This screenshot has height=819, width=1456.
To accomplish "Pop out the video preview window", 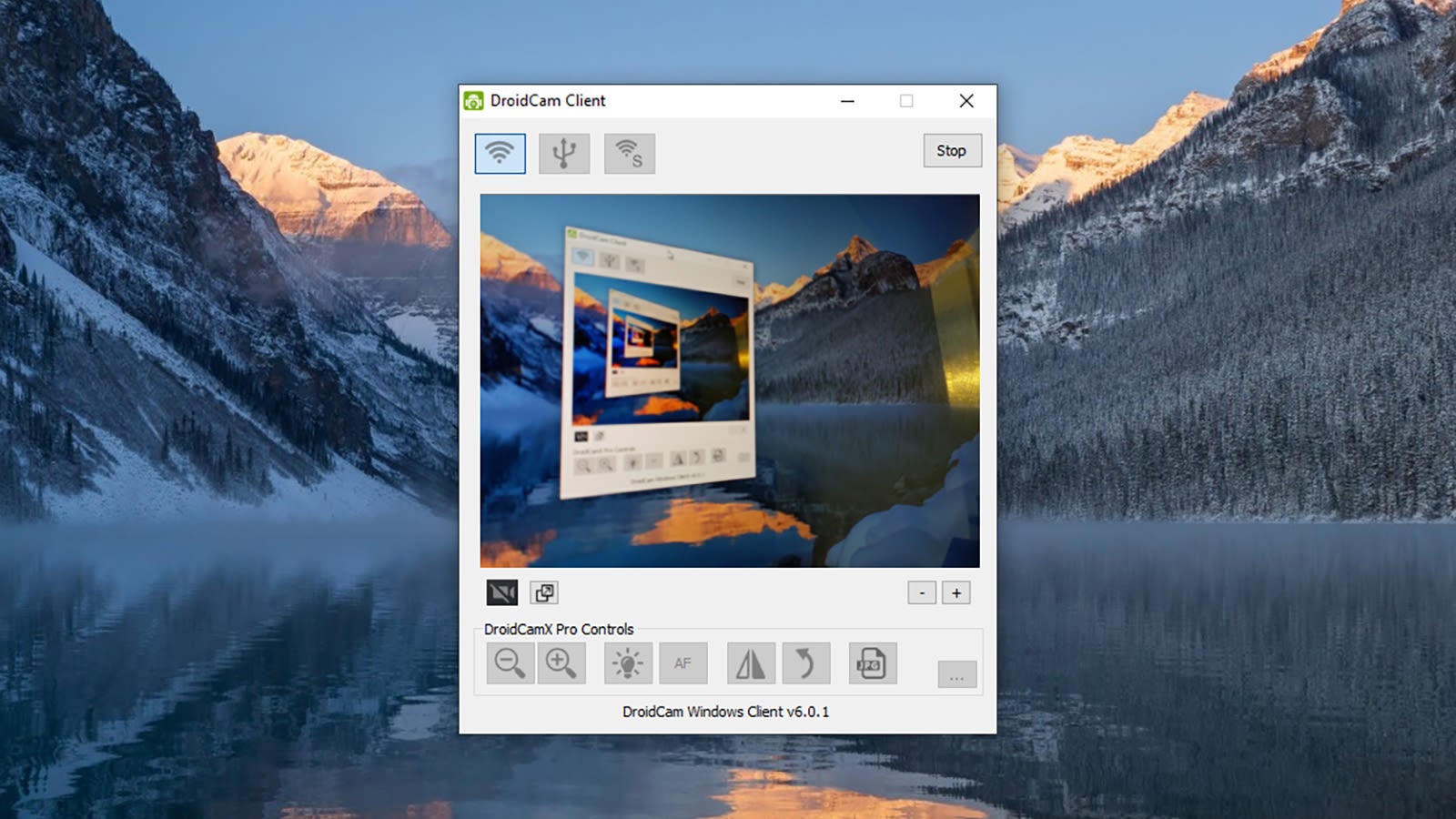I will coord(544,593).
